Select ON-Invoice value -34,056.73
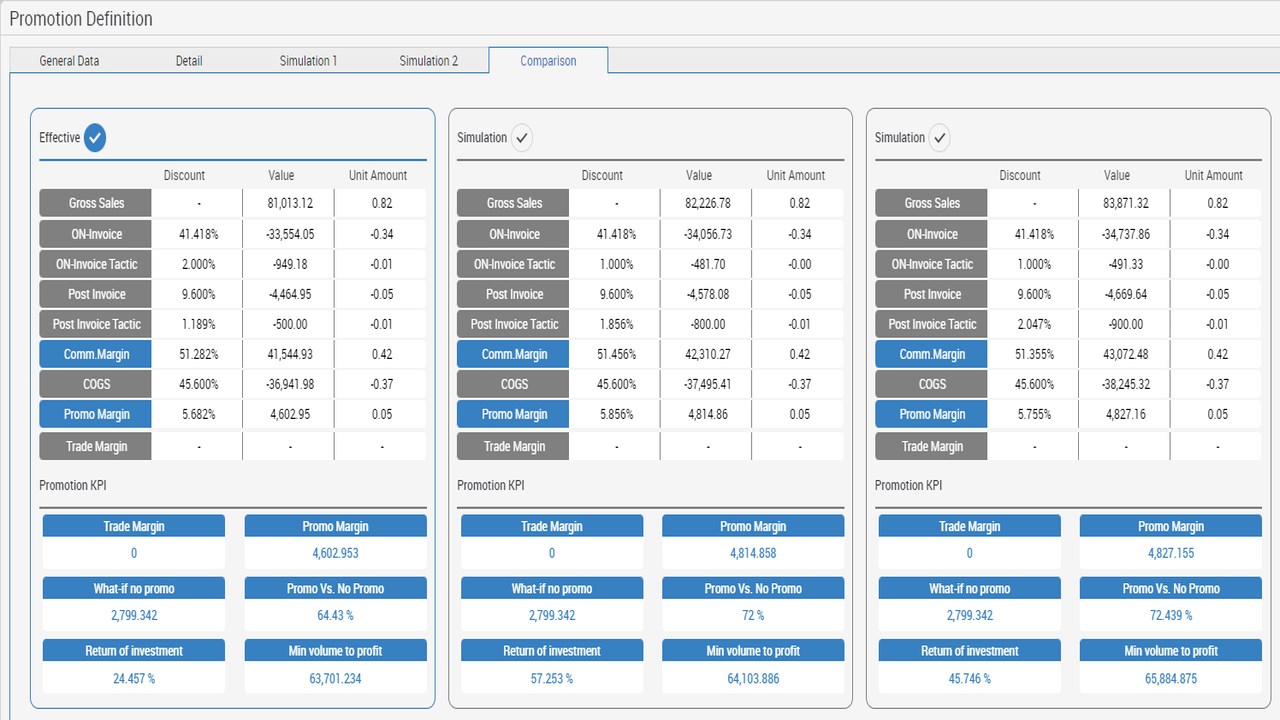This screenshot has height=720, width=1280. pos(706,234)
